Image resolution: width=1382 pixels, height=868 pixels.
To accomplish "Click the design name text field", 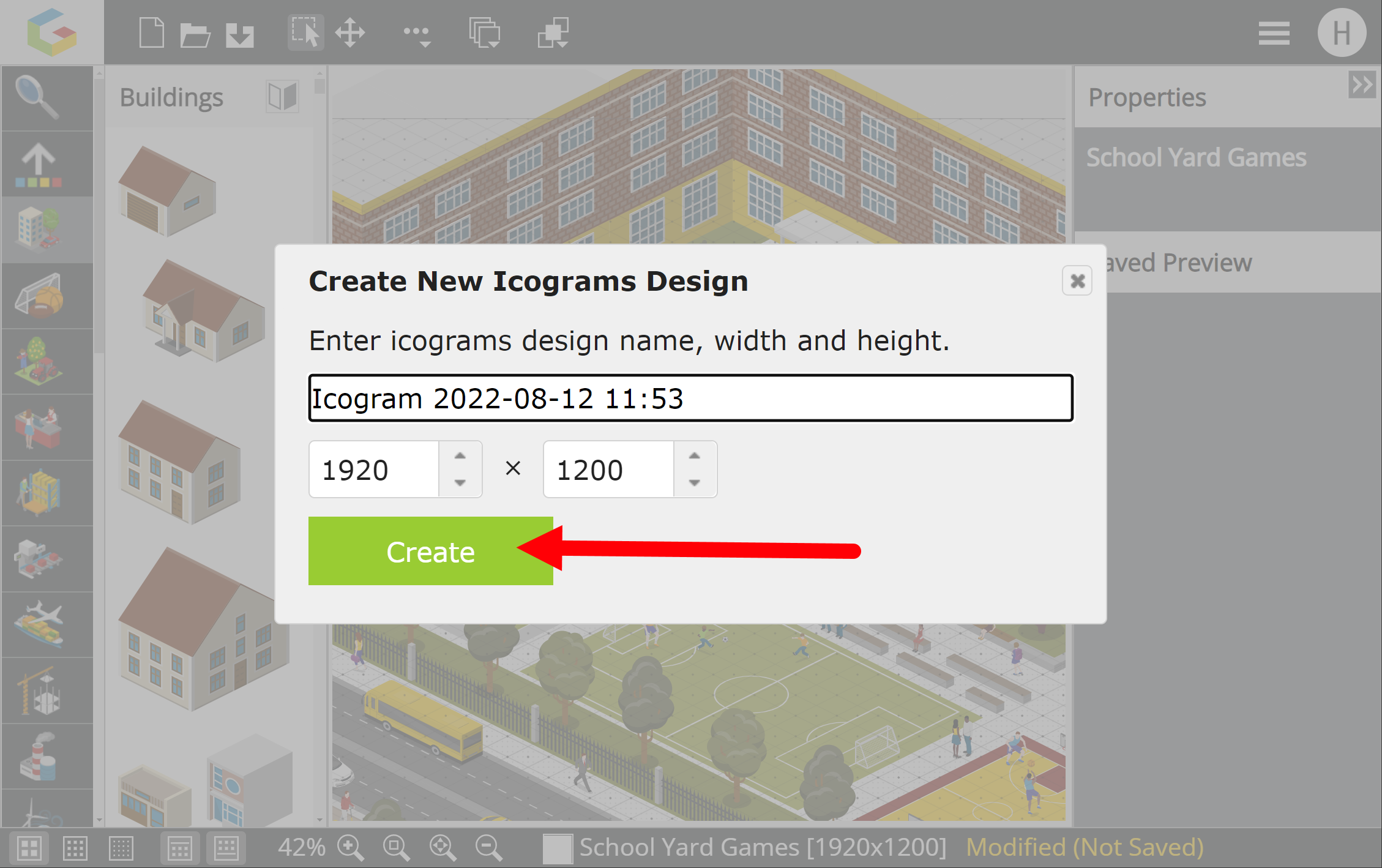I will pos(690,398).
